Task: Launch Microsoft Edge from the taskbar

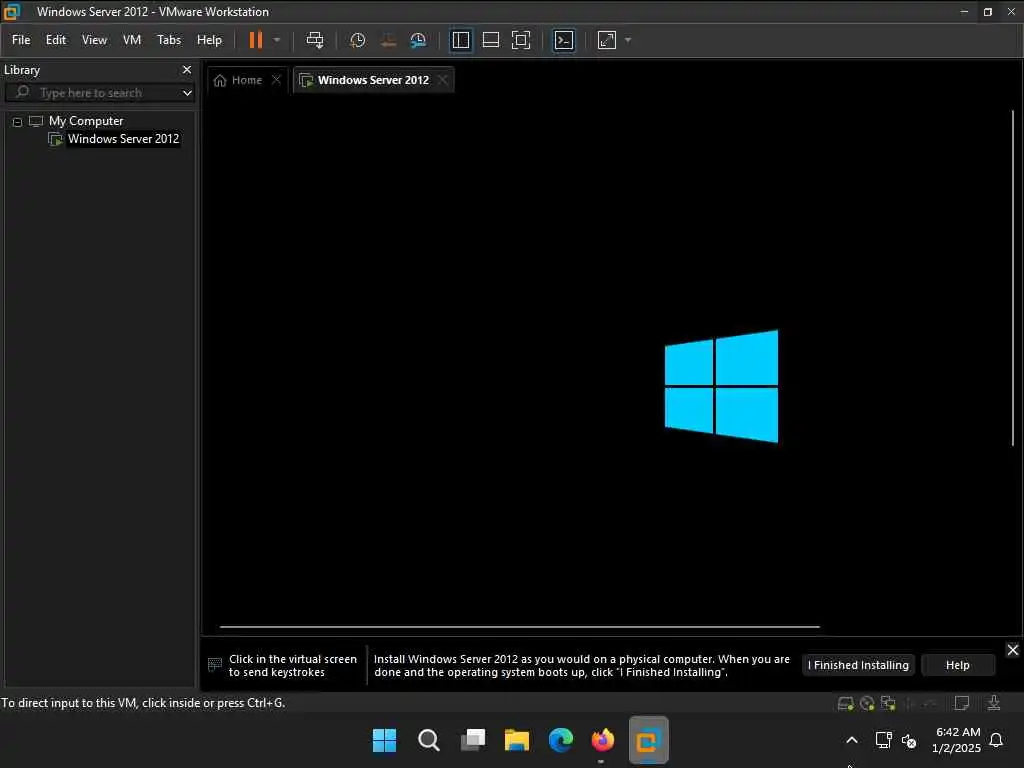Action: pyautogui.click(x=560, y=740)
